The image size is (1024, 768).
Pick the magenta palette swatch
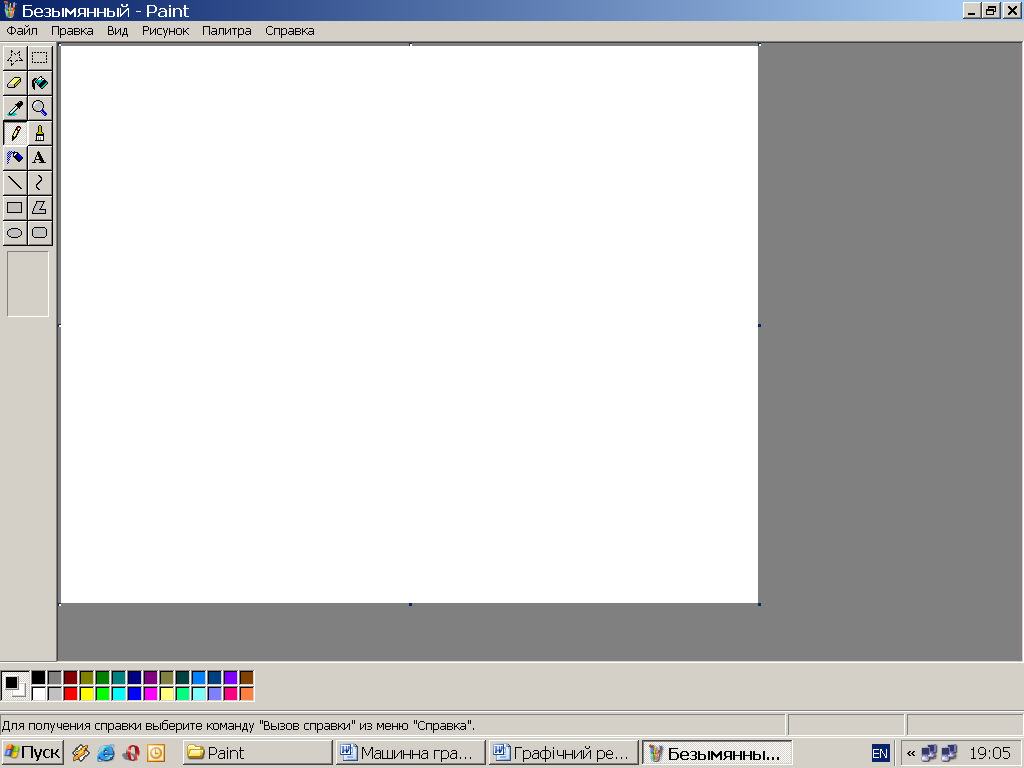pos(150,694)
